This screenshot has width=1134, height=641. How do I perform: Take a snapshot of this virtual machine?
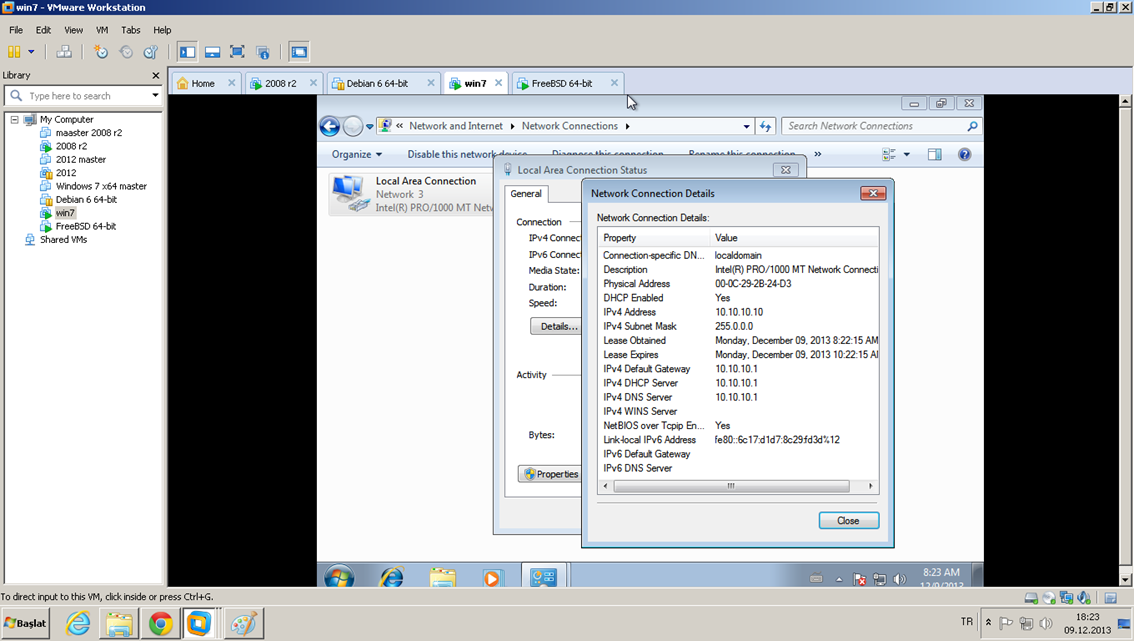click(x=101, y=52)
